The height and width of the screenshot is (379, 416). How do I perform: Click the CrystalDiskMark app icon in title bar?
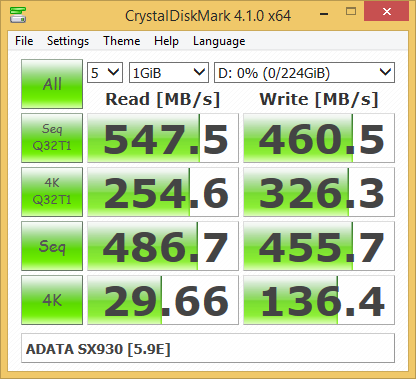pos(18,15)
